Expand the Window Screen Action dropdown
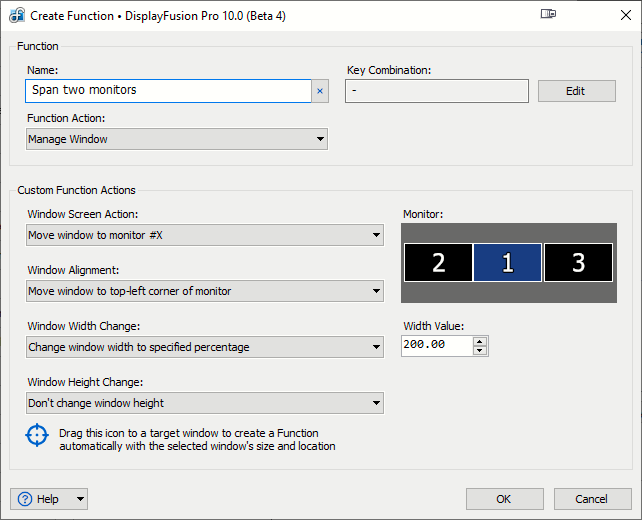 coord(205,235)
